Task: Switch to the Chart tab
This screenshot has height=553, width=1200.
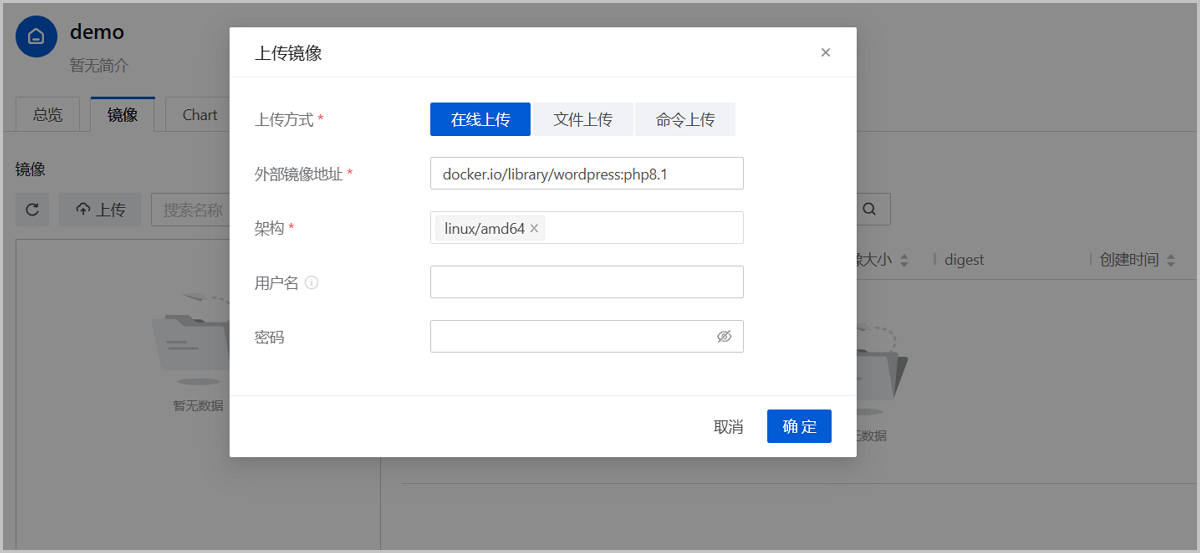Action: point(199,115)
